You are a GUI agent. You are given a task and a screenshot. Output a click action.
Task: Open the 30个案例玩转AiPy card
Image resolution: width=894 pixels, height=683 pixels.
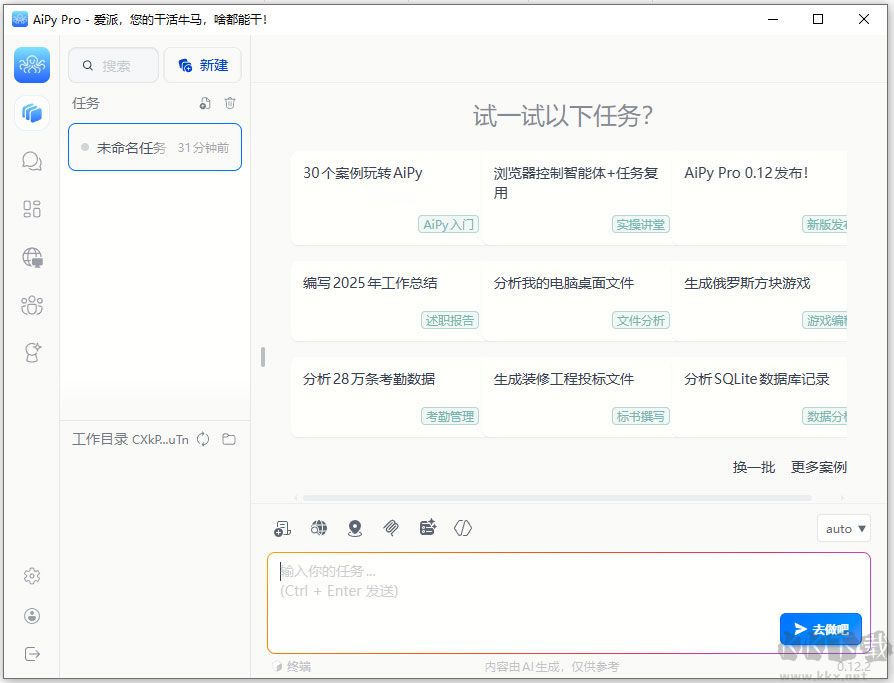[x=387, y=198]
